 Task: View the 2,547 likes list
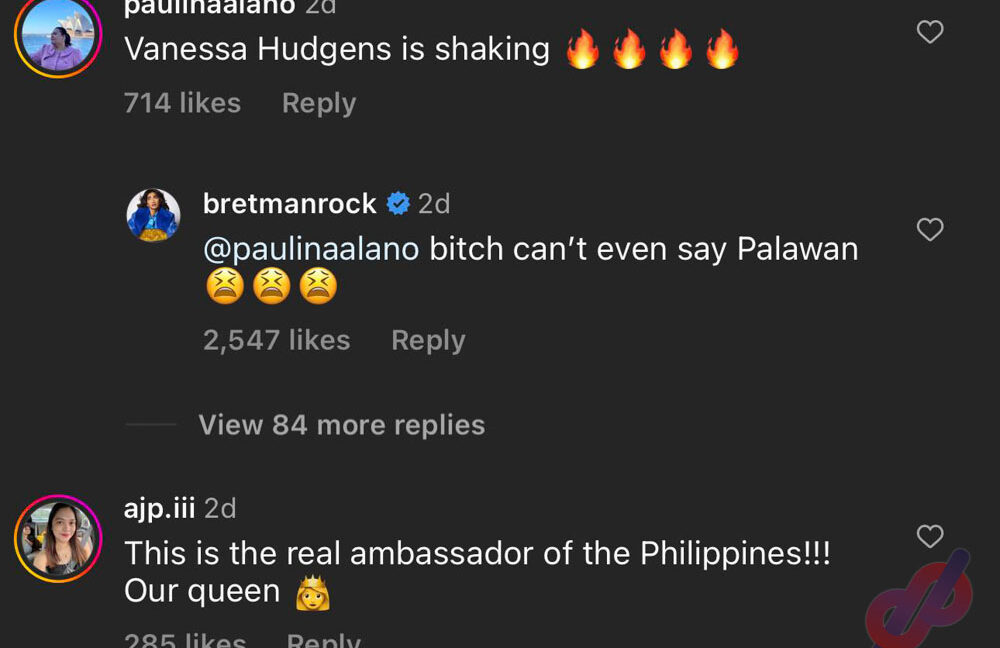pos(277,341)
